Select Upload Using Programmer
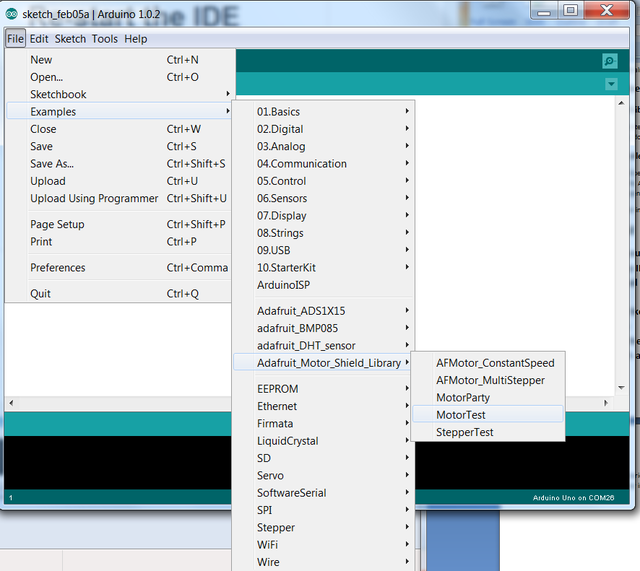This screenshot has width=640, height=571. [94, 199]
